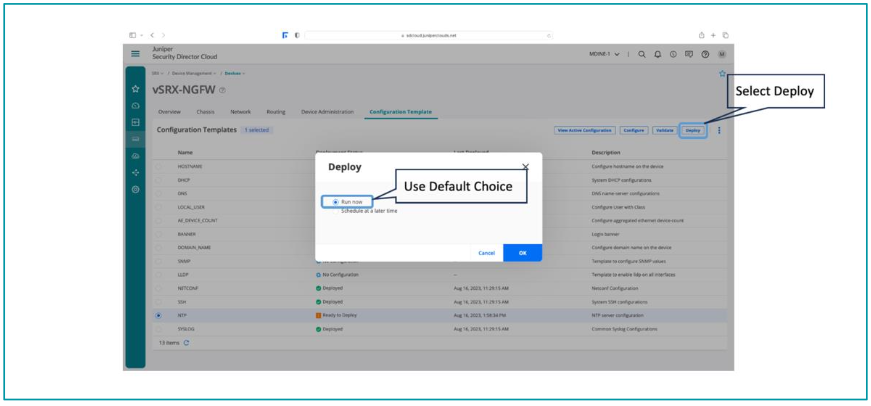This screenshot has height=406, width=871.
Task: Select the NTP template row radio button
Action: click(x=158, y=315)
